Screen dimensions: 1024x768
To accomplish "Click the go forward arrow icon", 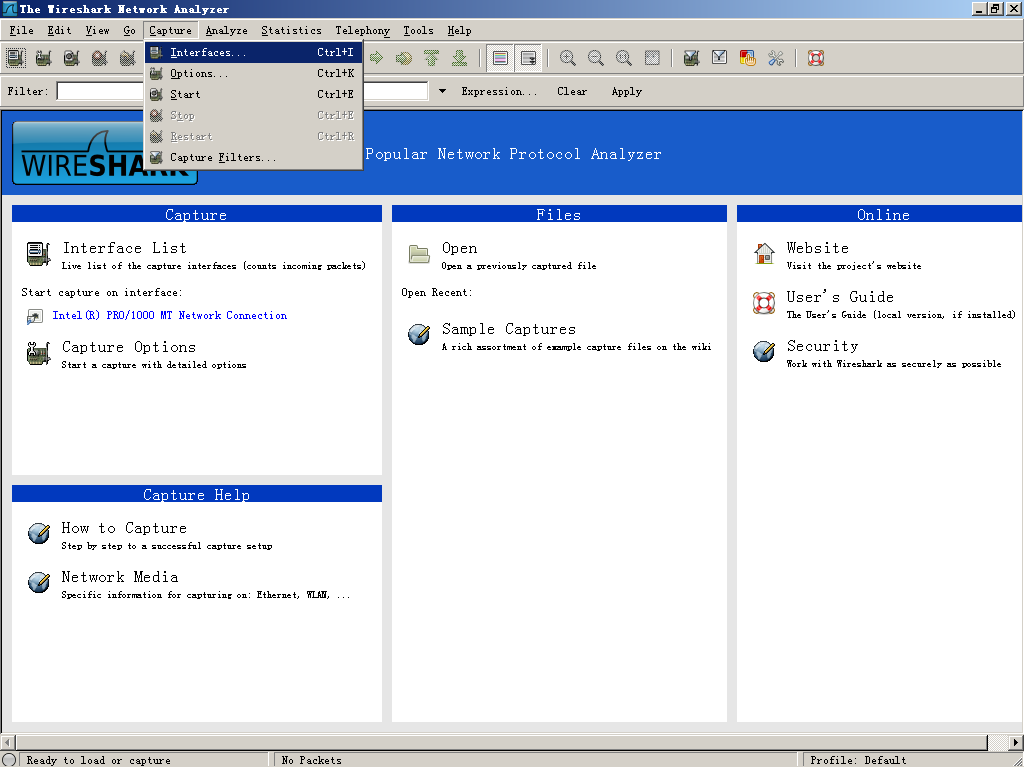I will [x=376, y=58].
